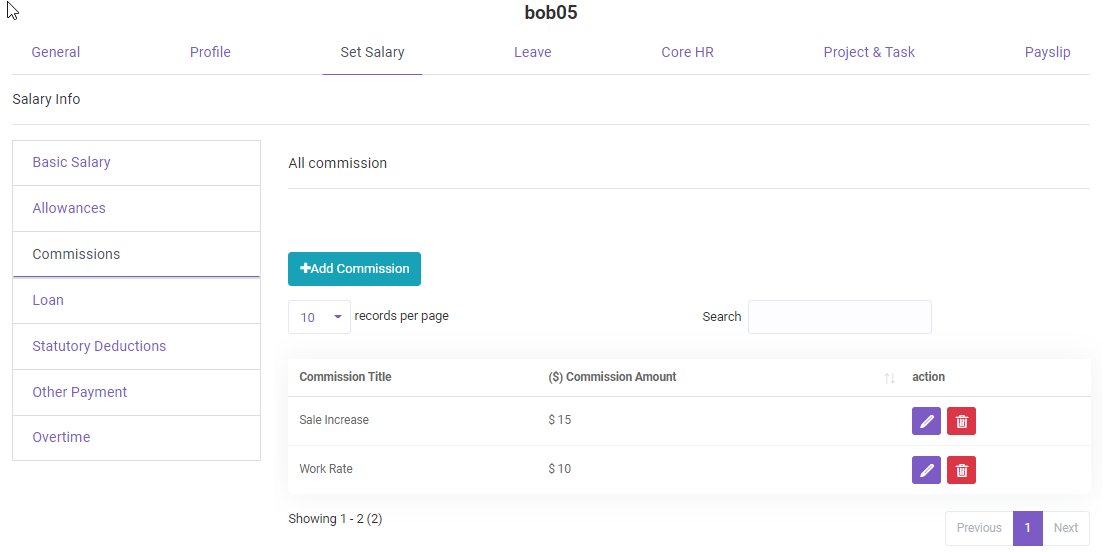Viewport: 1107px width, 552px height.
Task: Focus the Search input field
Action: point(839,317)
